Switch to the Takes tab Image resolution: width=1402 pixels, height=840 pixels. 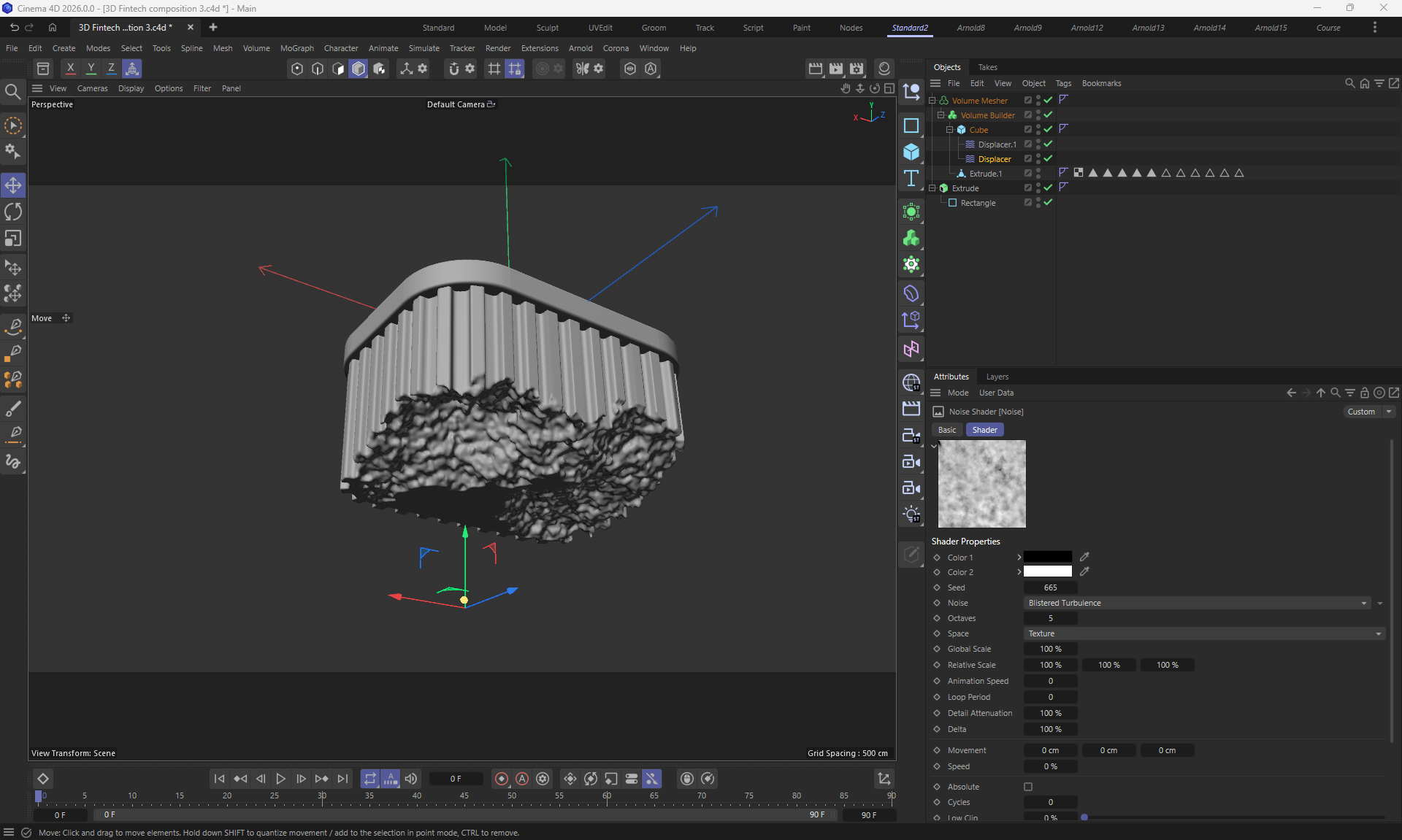pos(987,67)
